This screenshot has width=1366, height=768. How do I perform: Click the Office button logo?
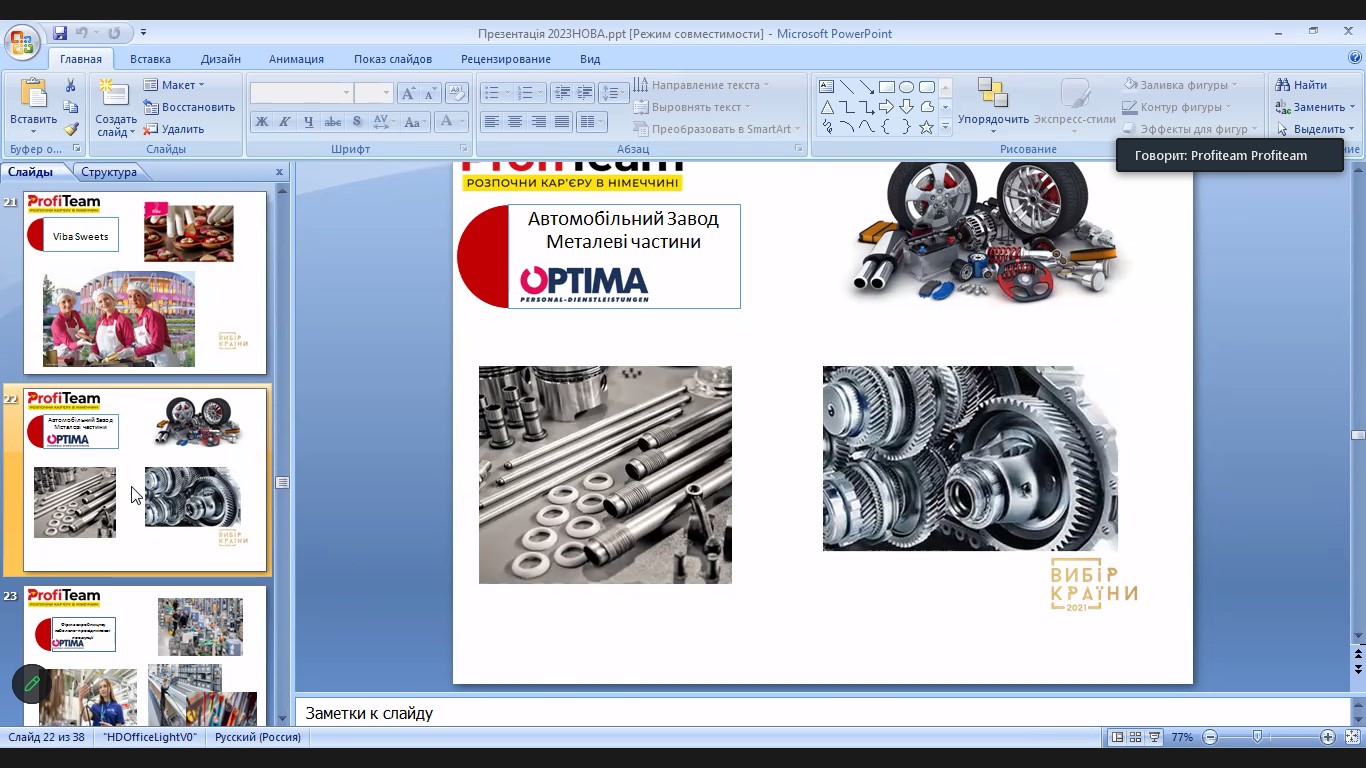coord(22,43)
